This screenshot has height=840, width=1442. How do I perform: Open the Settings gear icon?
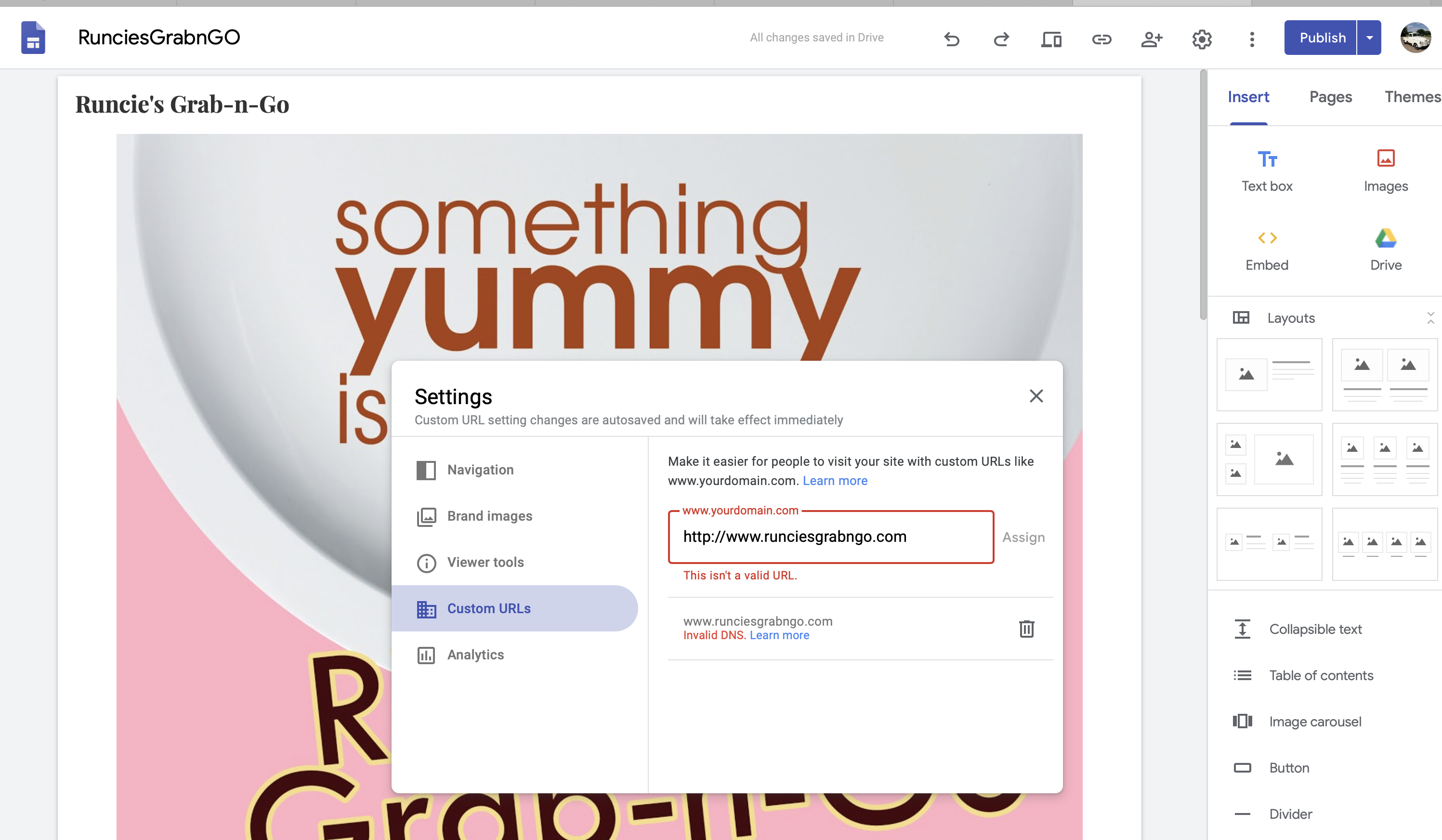(1201, 38)
